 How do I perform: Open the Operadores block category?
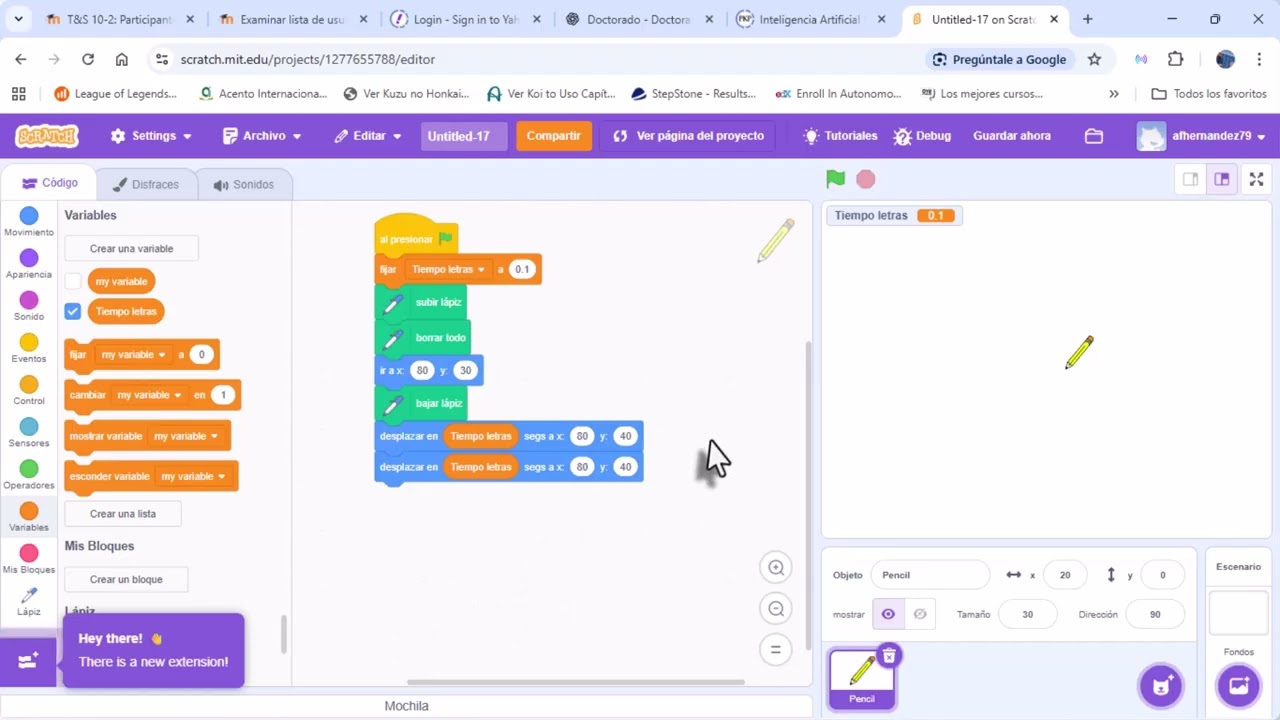29,474
